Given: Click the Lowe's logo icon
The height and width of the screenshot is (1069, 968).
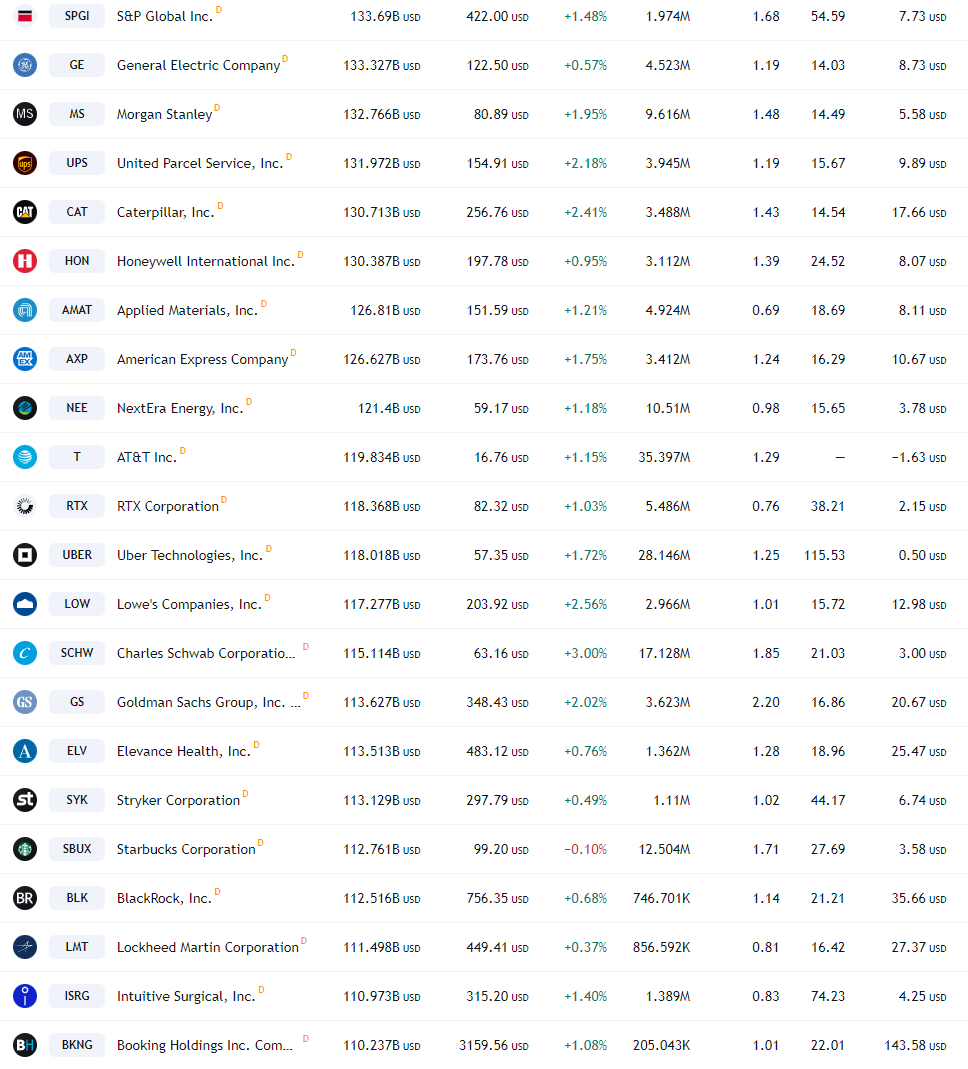Looking at the screenshot, I should [x=25, y=604].
